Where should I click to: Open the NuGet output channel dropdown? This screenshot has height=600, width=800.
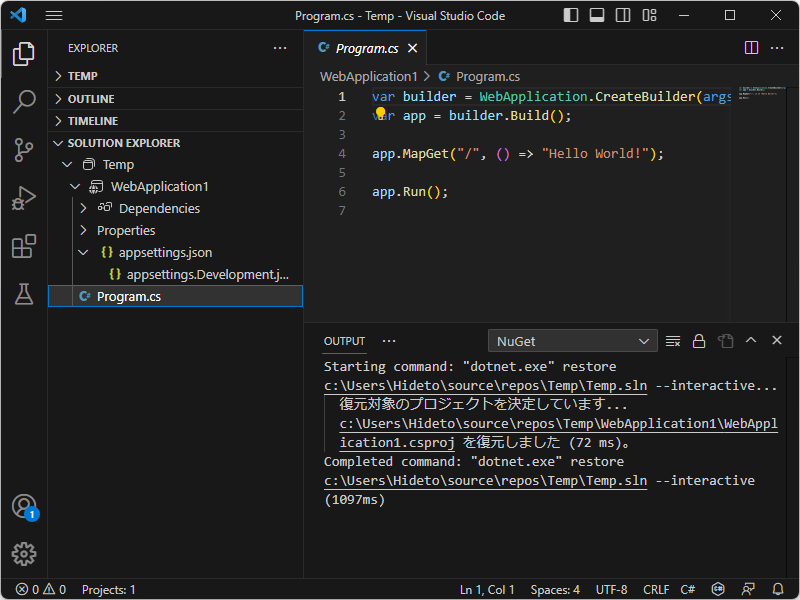click(x=572, y=341)
